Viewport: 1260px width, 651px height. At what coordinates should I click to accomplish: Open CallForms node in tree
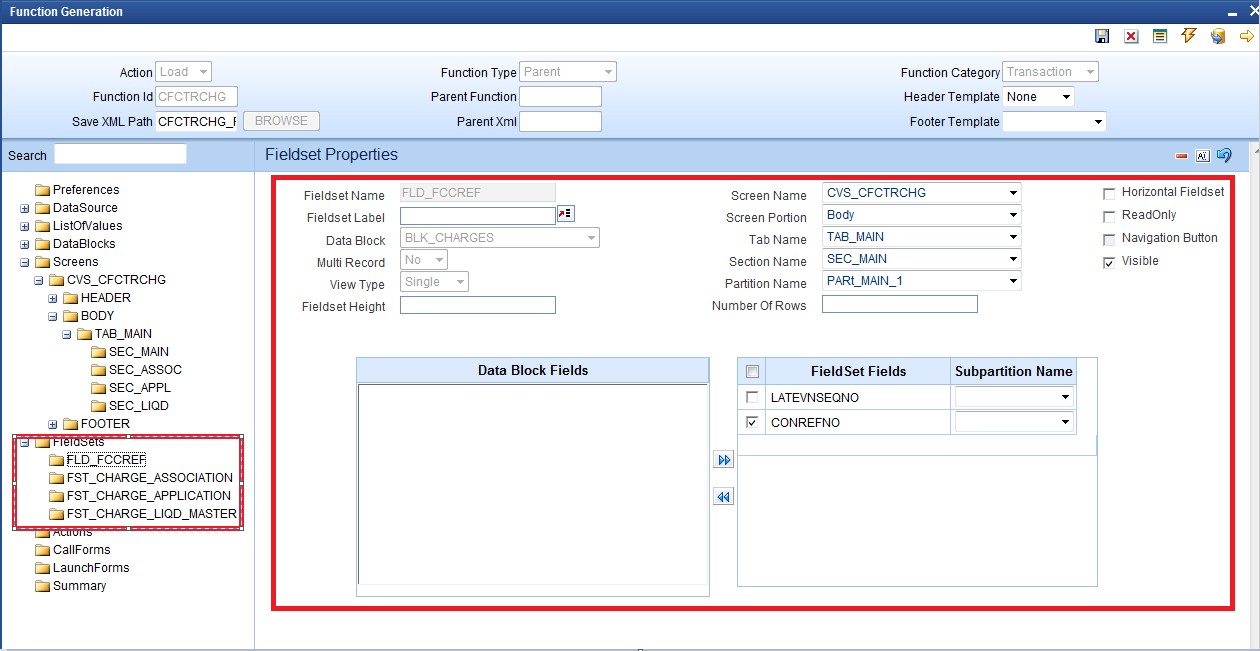82,550
